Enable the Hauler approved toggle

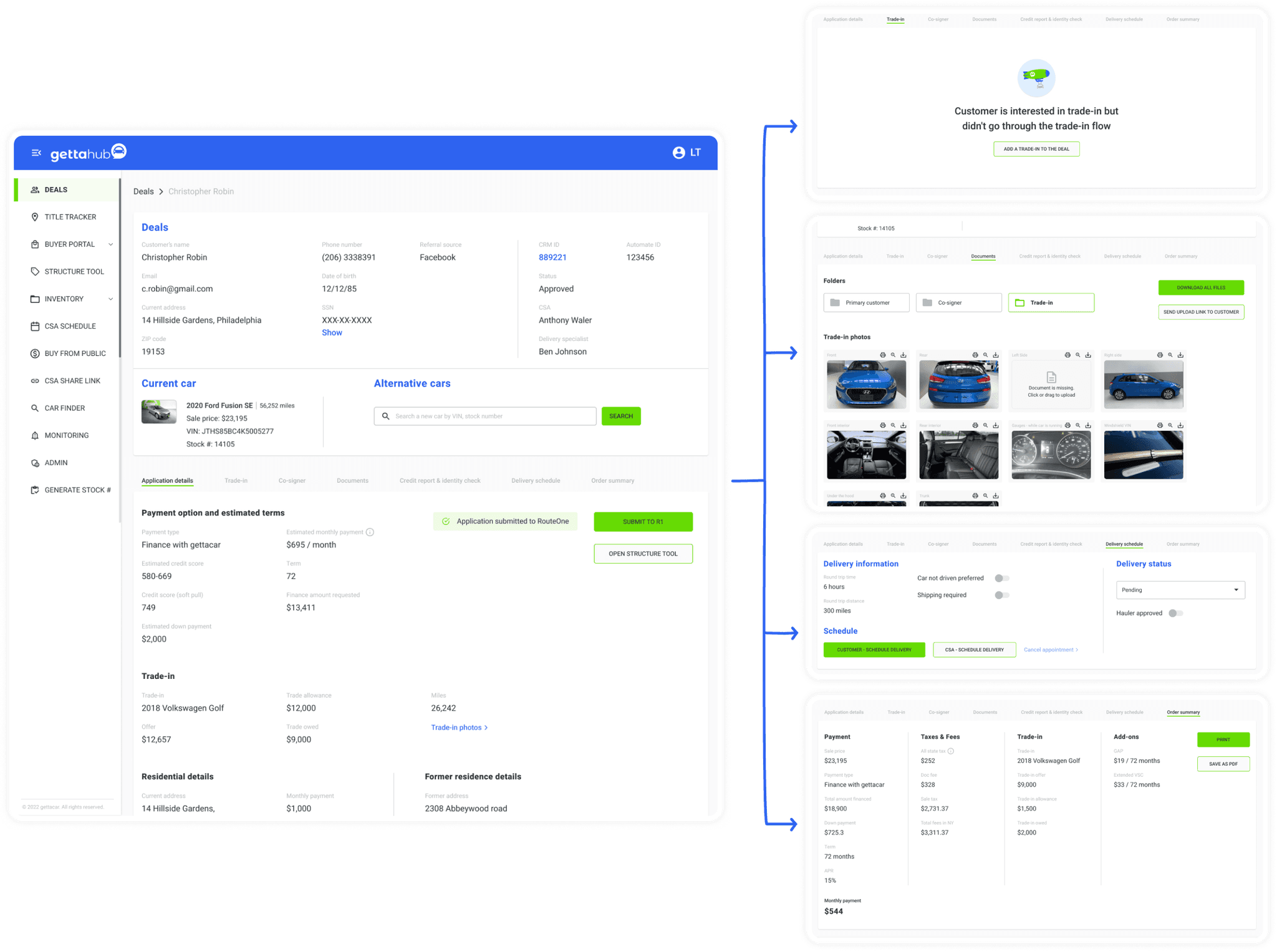[x=1176, y=613]
